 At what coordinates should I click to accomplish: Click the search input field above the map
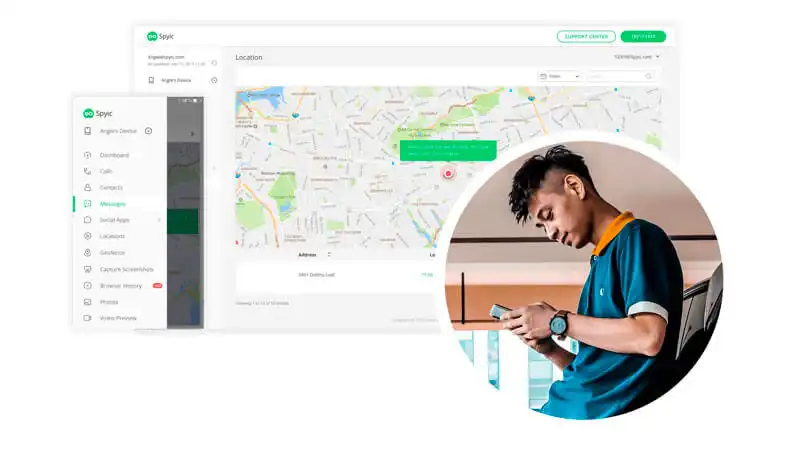(x=620, y=77)
